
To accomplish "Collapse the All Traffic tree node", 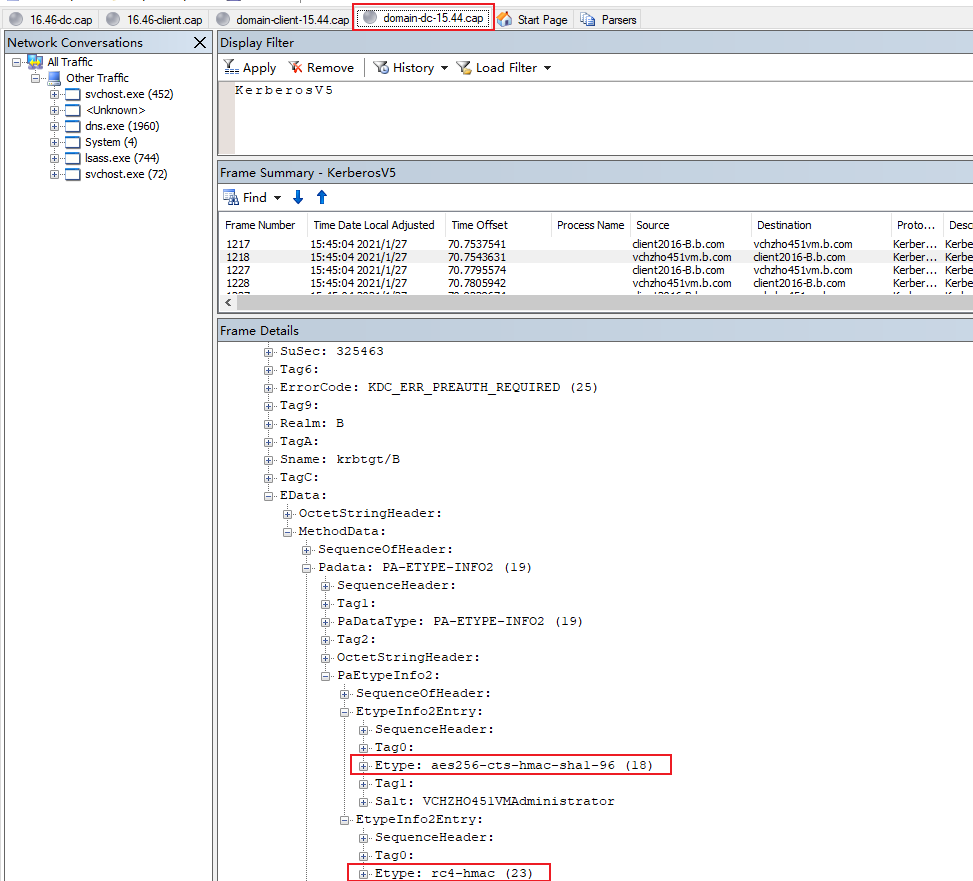I will click(17, 62).
